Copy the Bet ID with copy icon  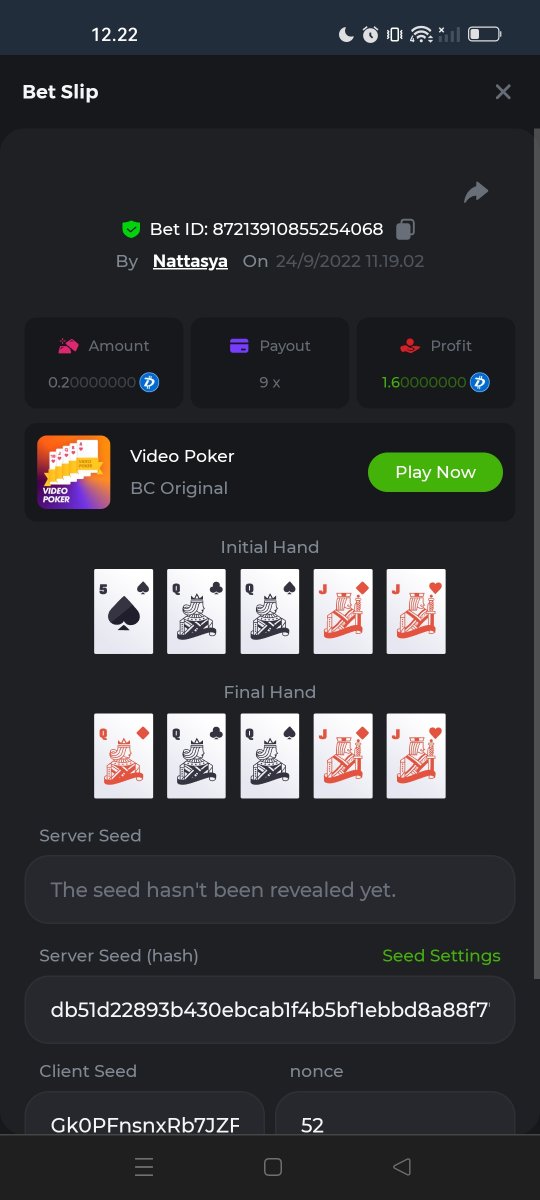coord(405,229)
